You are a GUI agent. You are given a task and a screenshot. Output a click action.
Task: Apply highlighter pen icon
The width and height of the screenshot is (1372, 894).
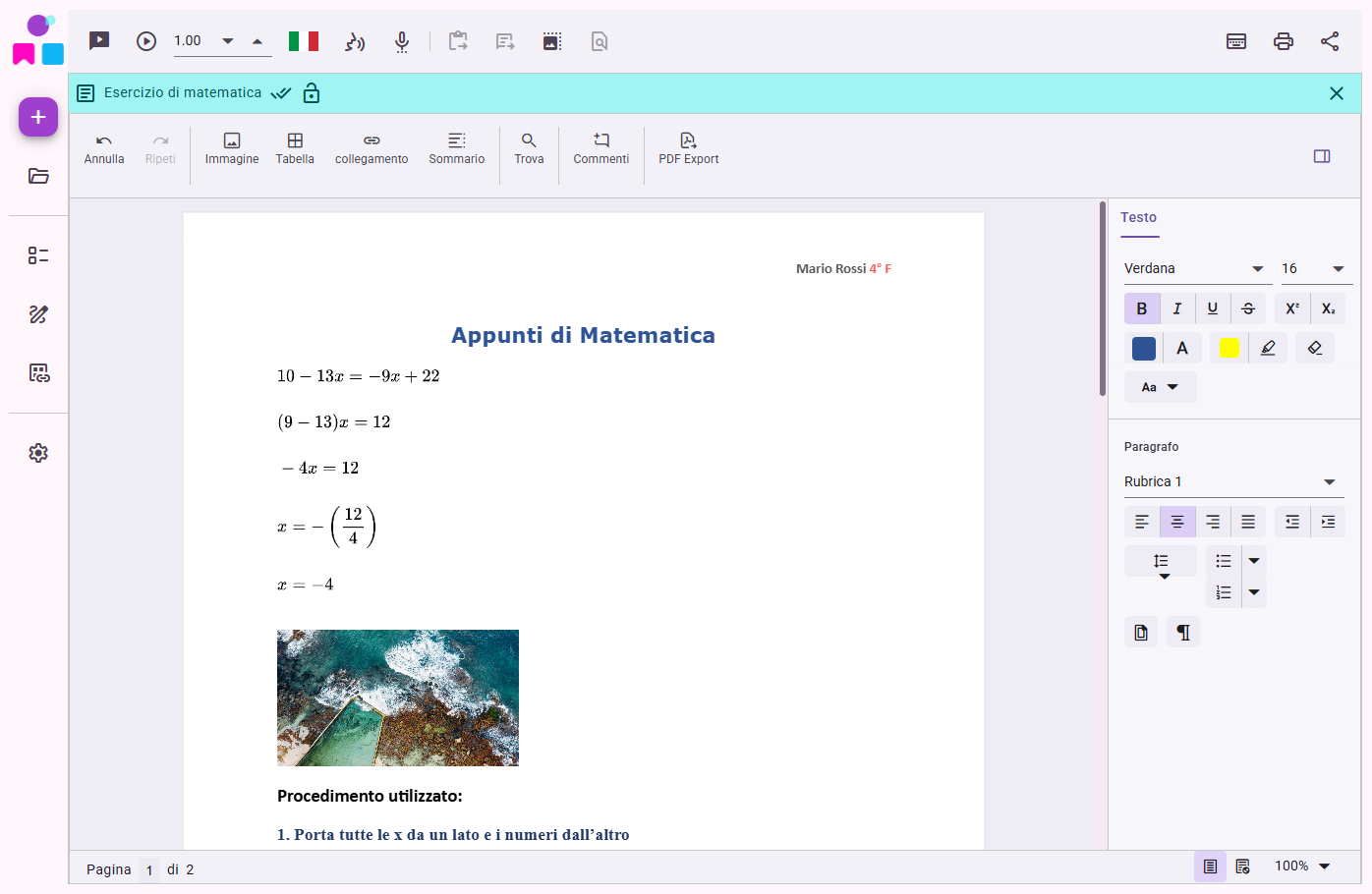[1268, 348]
